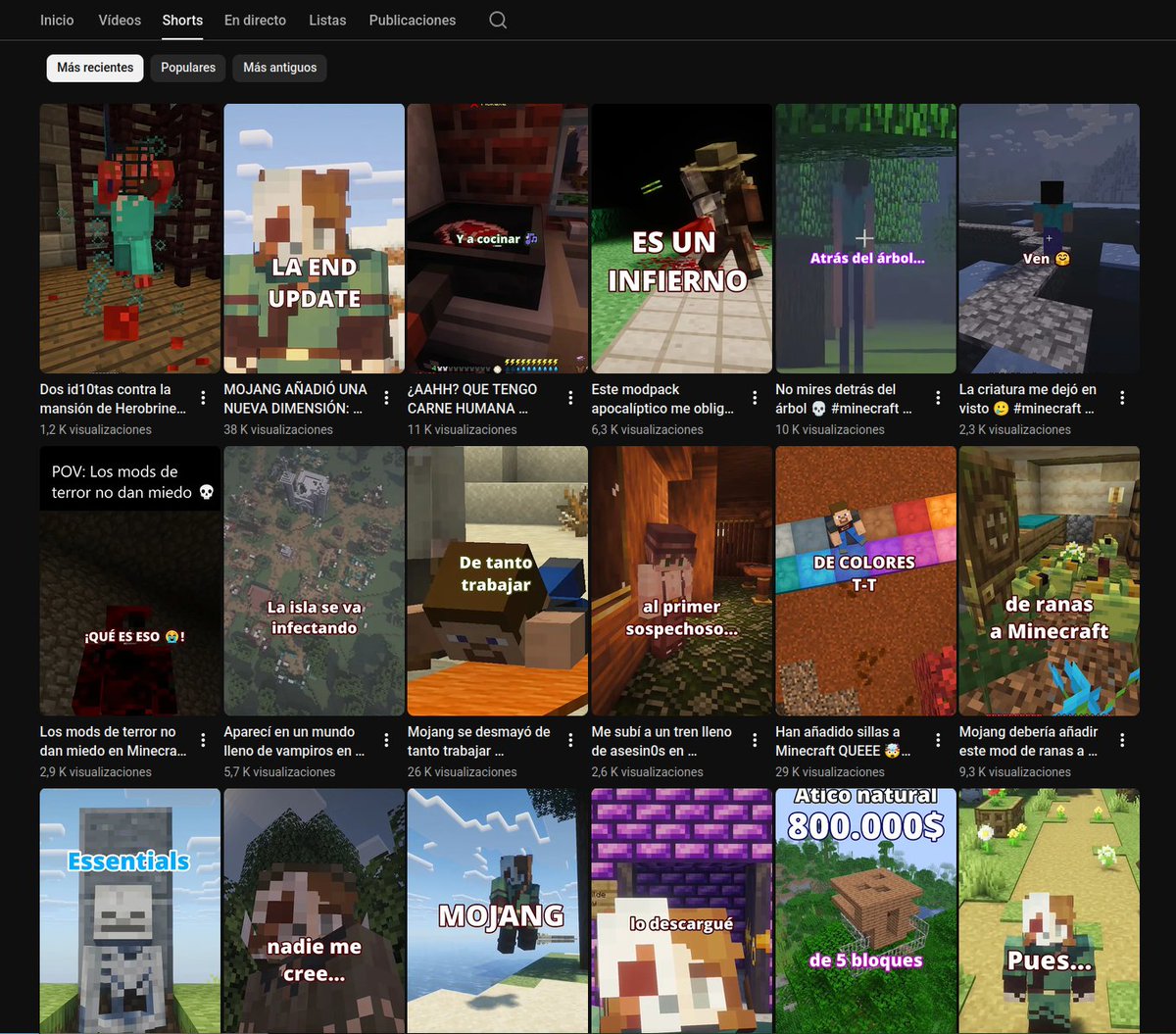Open three-dot menu for 'No mires detrás del árbol'
Screen dimensions: 1176x1034
pos(939,398)
